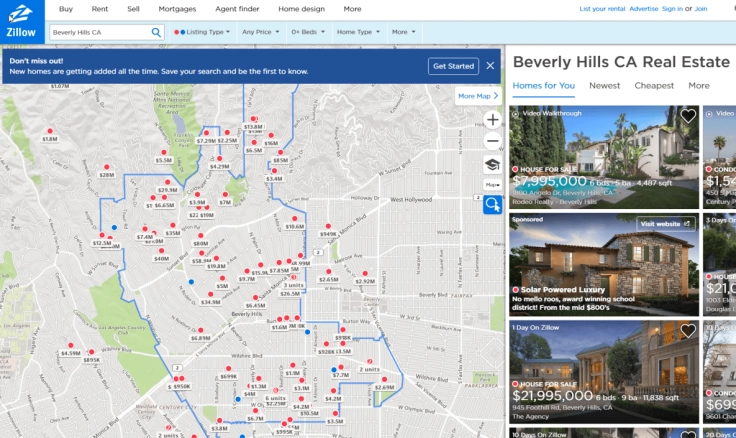Click the search magnifier icon
Image resolution: width=736 pixels, height=438 pixels.
click(x=156, y=32)
